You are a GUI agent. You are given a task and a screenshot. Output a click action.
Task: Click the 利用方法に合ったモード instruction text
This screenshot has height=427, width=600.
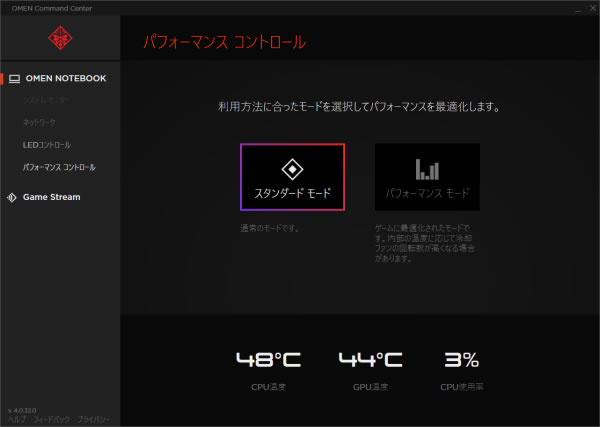click(x=359, y=106)
